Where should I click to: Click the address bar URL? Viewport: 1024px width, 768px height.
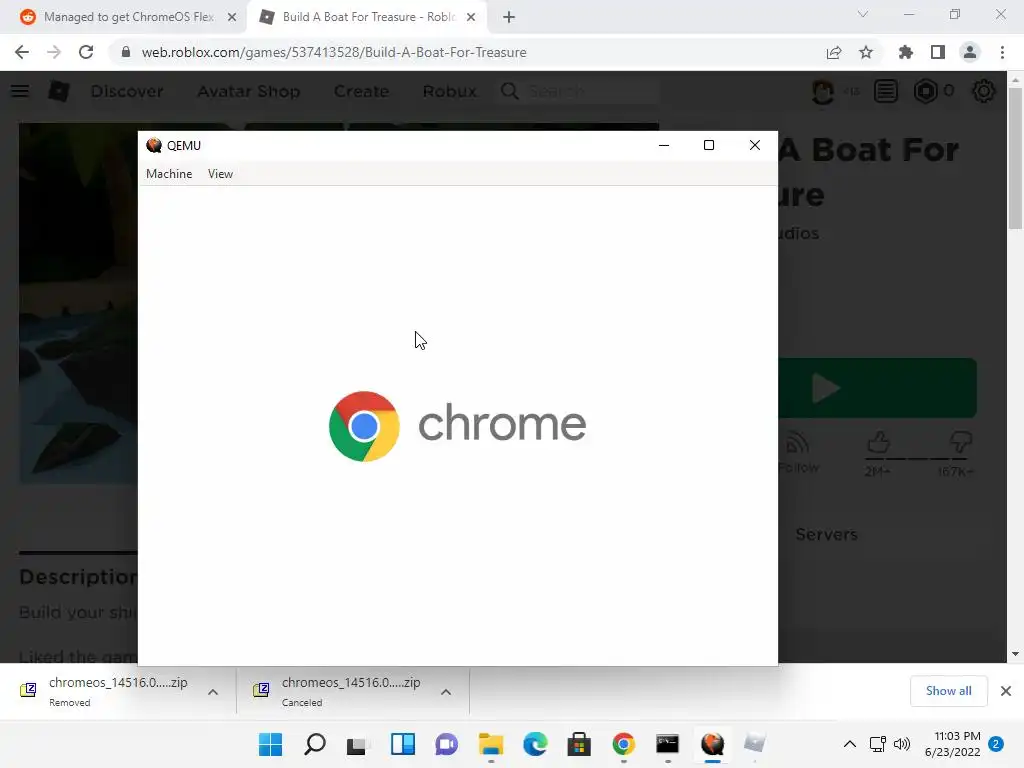pyautogui.click(x=334, y=52)
